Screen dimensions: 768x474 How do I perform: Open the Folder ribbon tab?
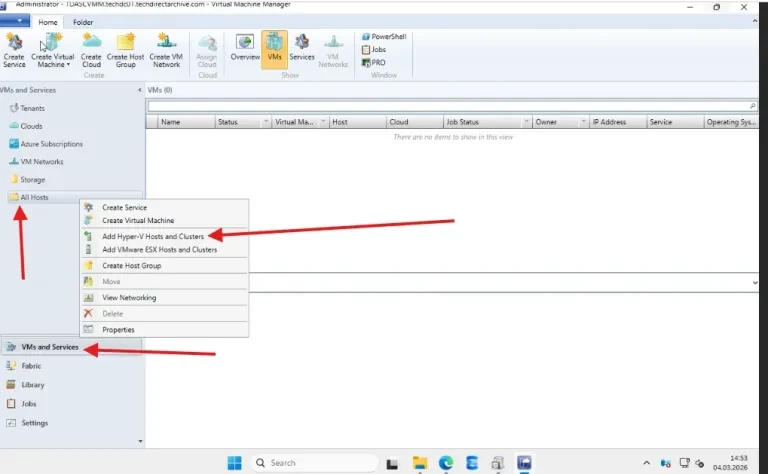[83, 22]
